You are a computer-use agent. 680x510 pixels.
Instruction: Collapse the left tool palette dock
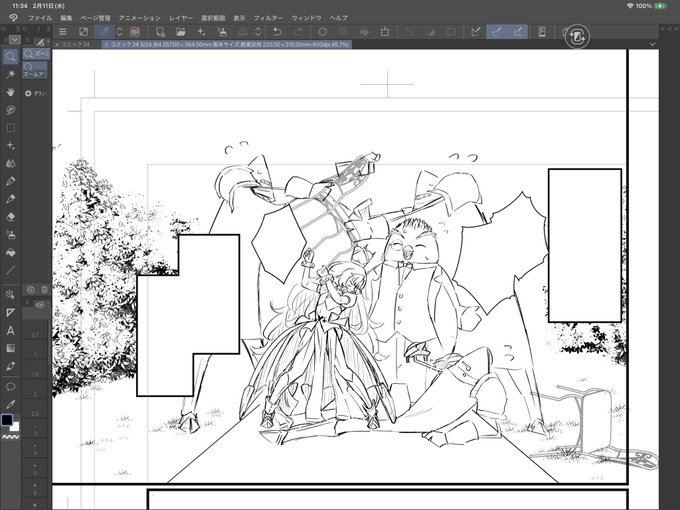3,28
